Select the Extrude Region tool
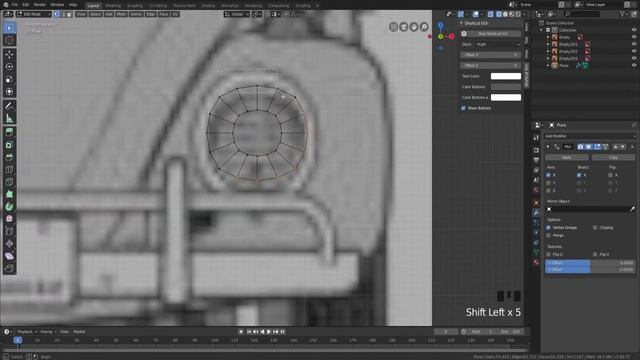The height and width of the screenshot is (360, 640). click(x=9, y=132)
